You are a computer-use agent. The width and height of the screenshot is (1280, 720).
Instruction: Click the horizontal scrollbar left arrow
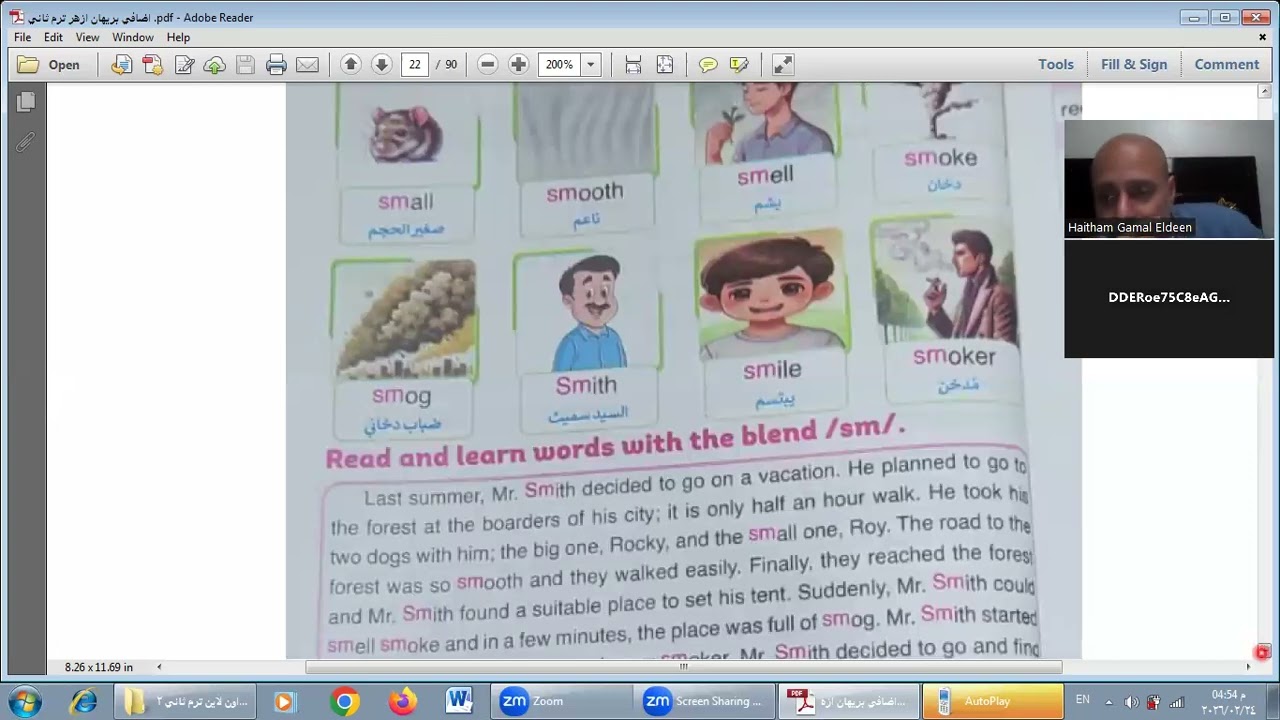tap(158, 667)
